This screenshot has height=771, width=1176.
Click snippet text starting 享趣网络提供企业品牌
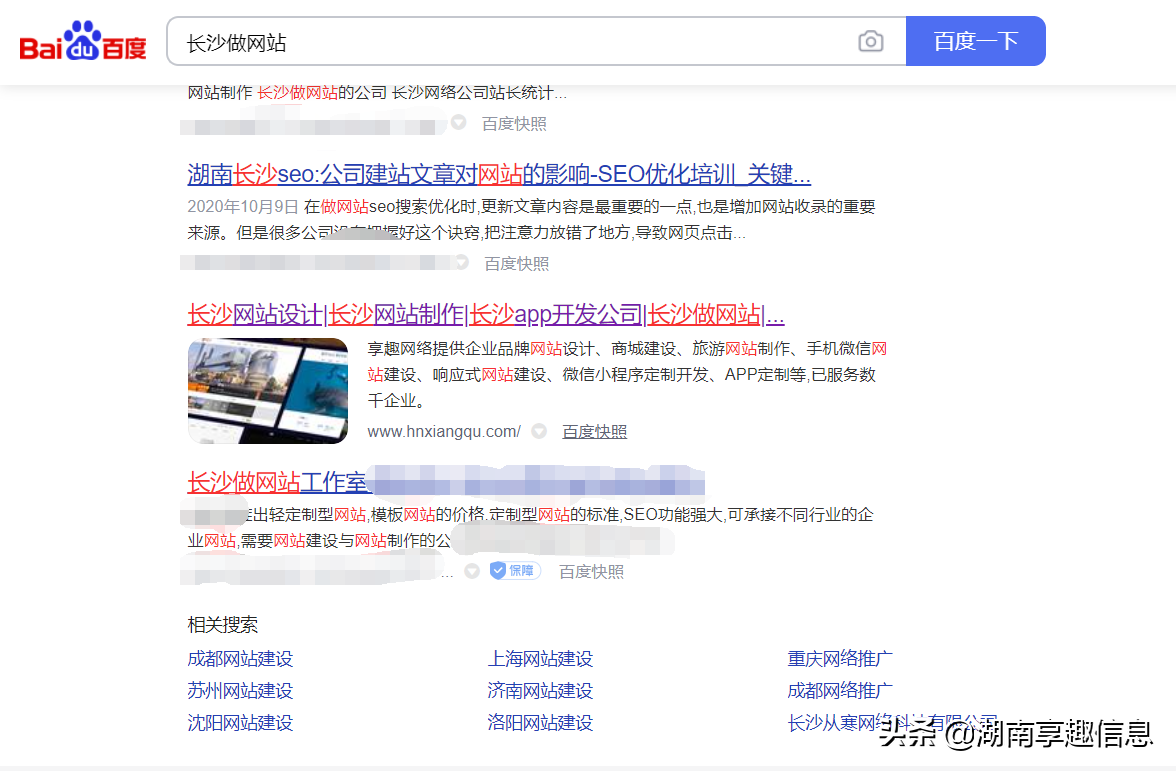[627, 375]
